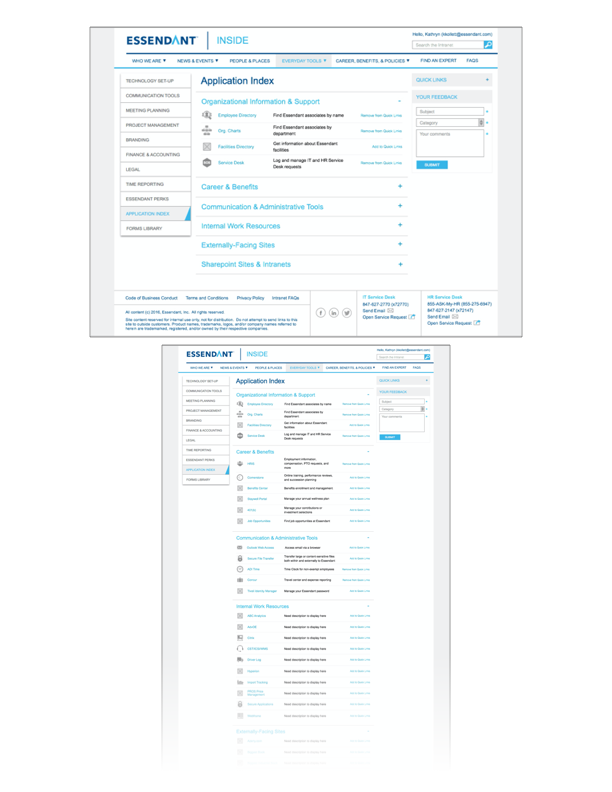The height and width of the screenshot is (792, 612).
Task: Expand the Quick Links panel in upper page
Action: point(487,80)
